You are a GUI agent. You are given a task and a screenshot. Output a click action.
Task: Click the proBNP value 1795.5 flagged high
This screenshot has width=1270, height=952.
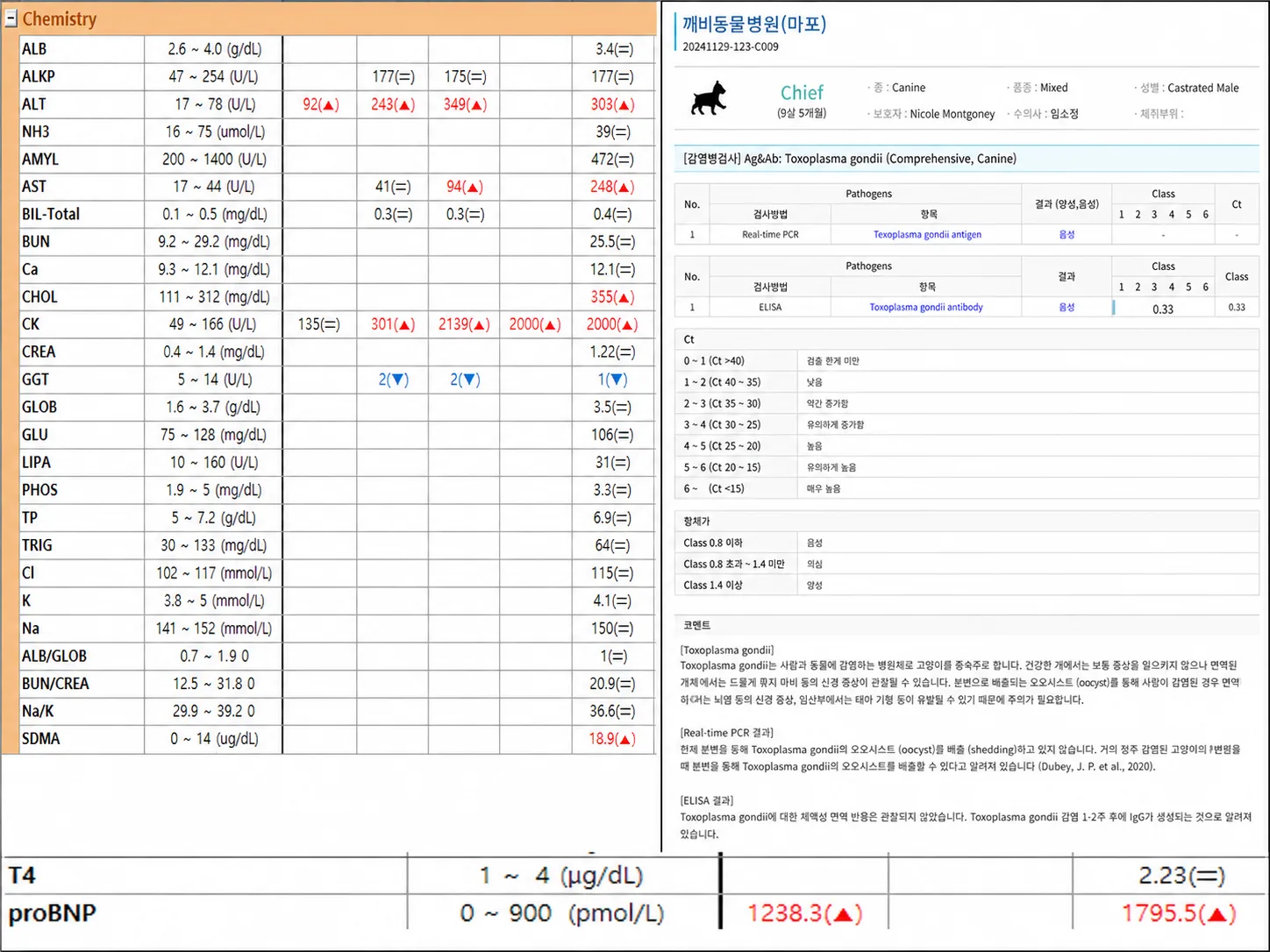[x=1180, y=913]
